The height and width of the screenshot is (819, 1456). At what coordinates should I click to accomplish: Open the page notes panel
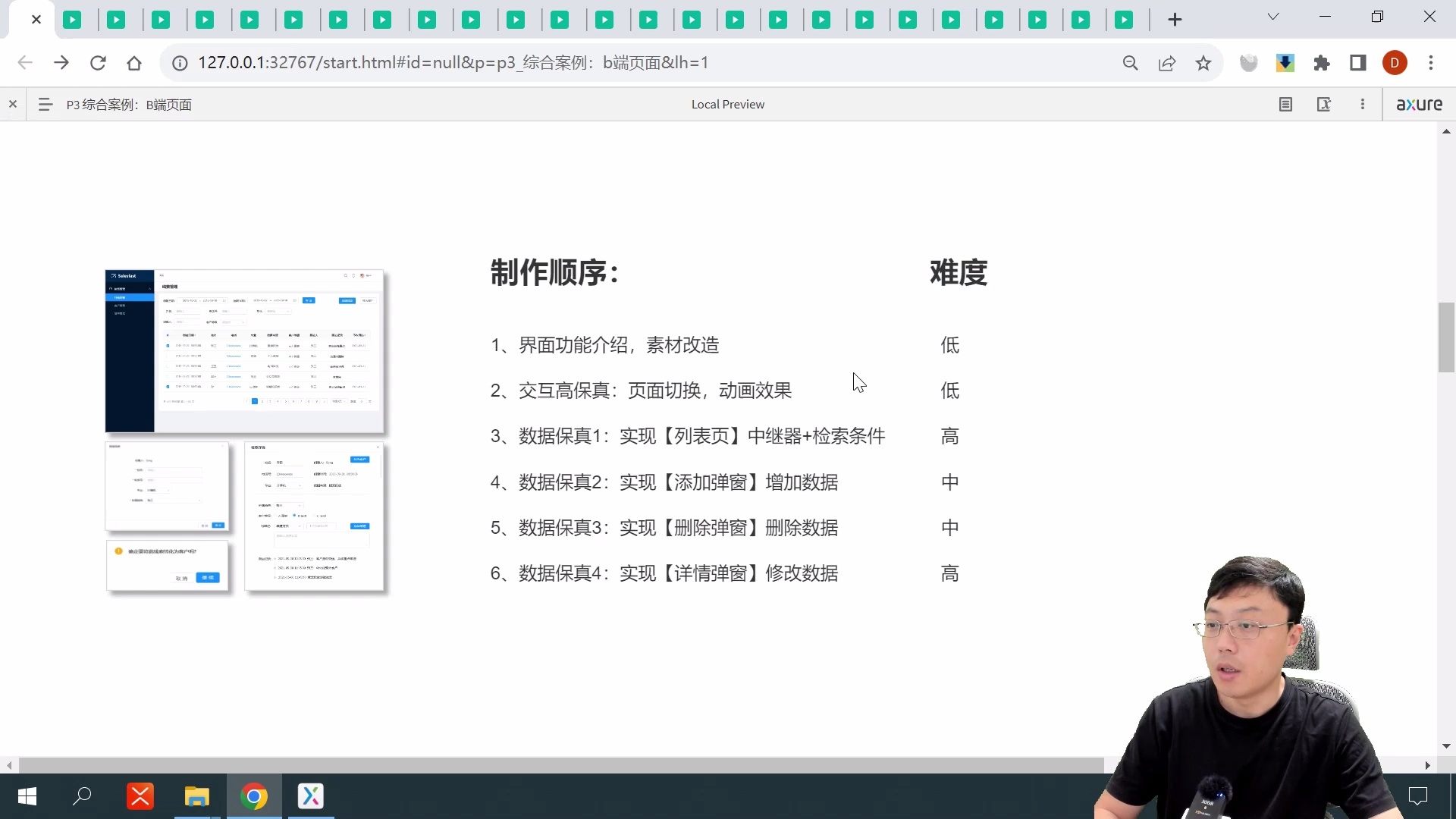1285,104
